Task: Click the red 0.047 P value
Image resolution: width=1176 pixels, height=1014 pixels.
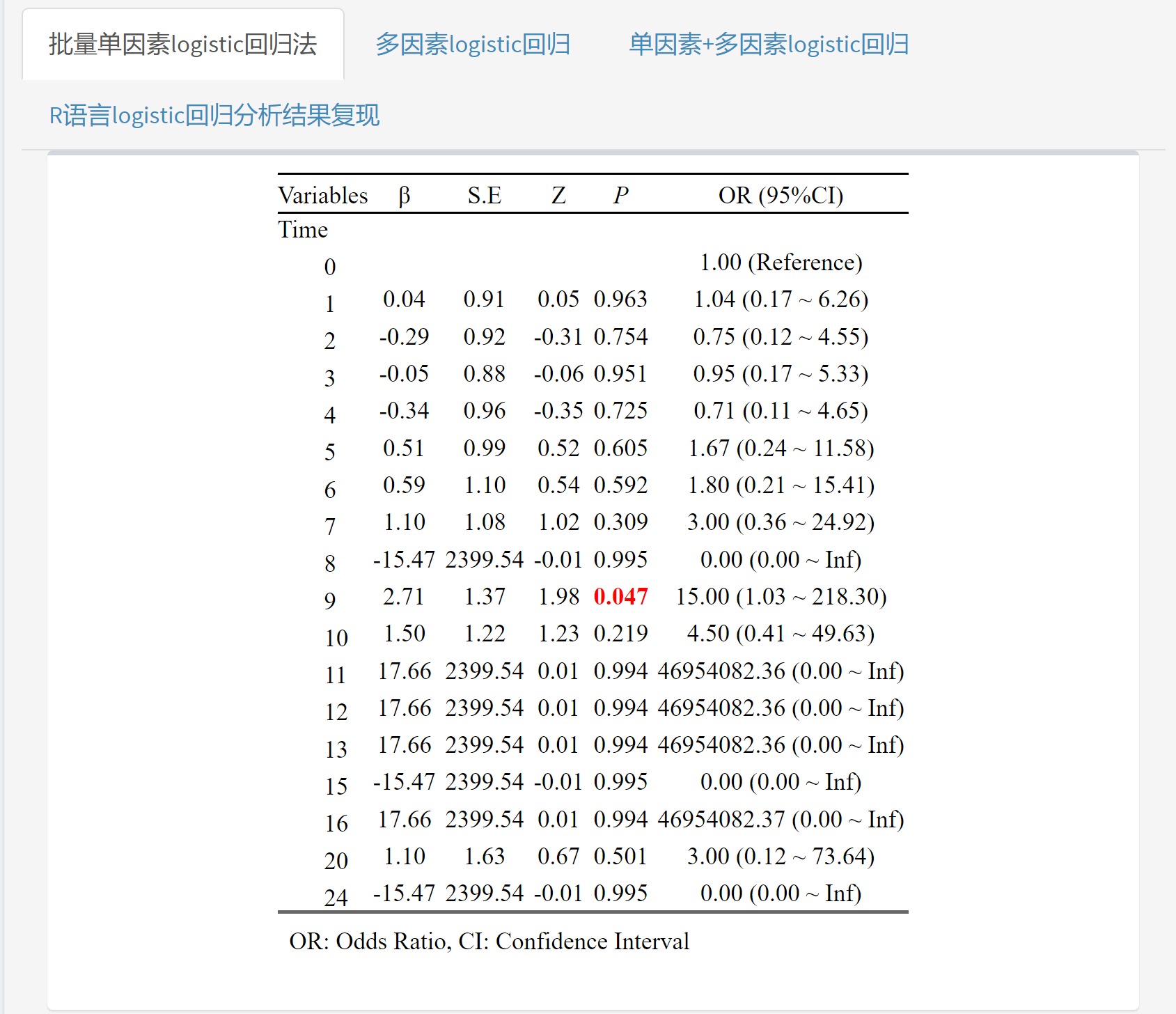Action: click(620, 597)
